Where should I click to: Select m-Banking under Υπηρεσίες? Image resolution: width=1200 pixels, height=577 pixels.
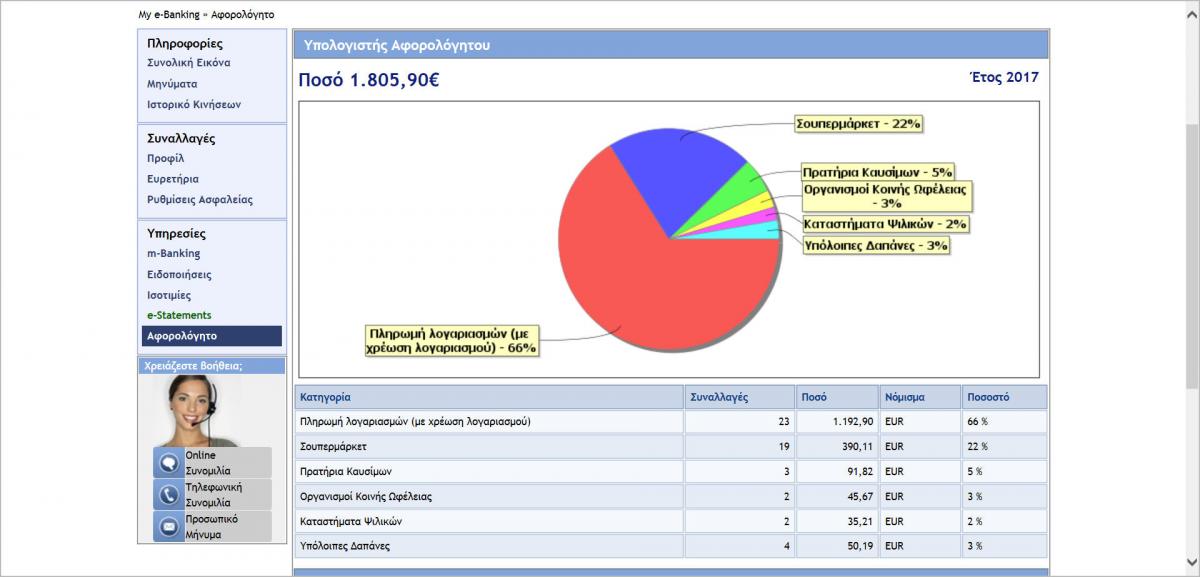[174, 253]
